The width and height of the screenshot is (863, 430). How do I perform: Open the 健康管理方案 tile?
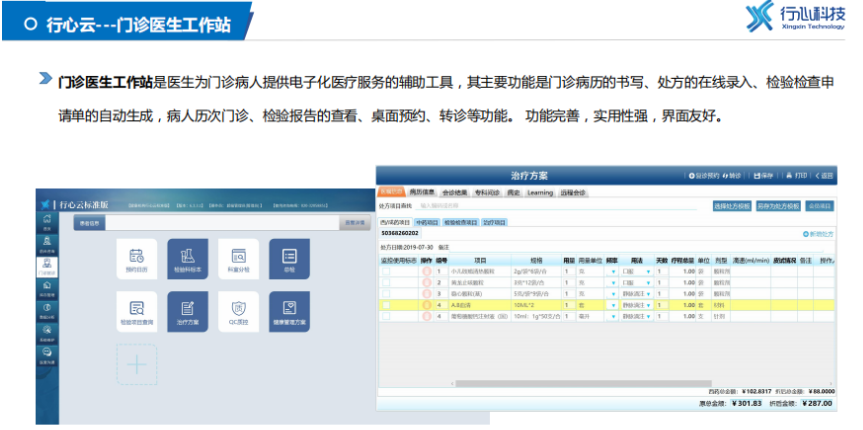290,312
